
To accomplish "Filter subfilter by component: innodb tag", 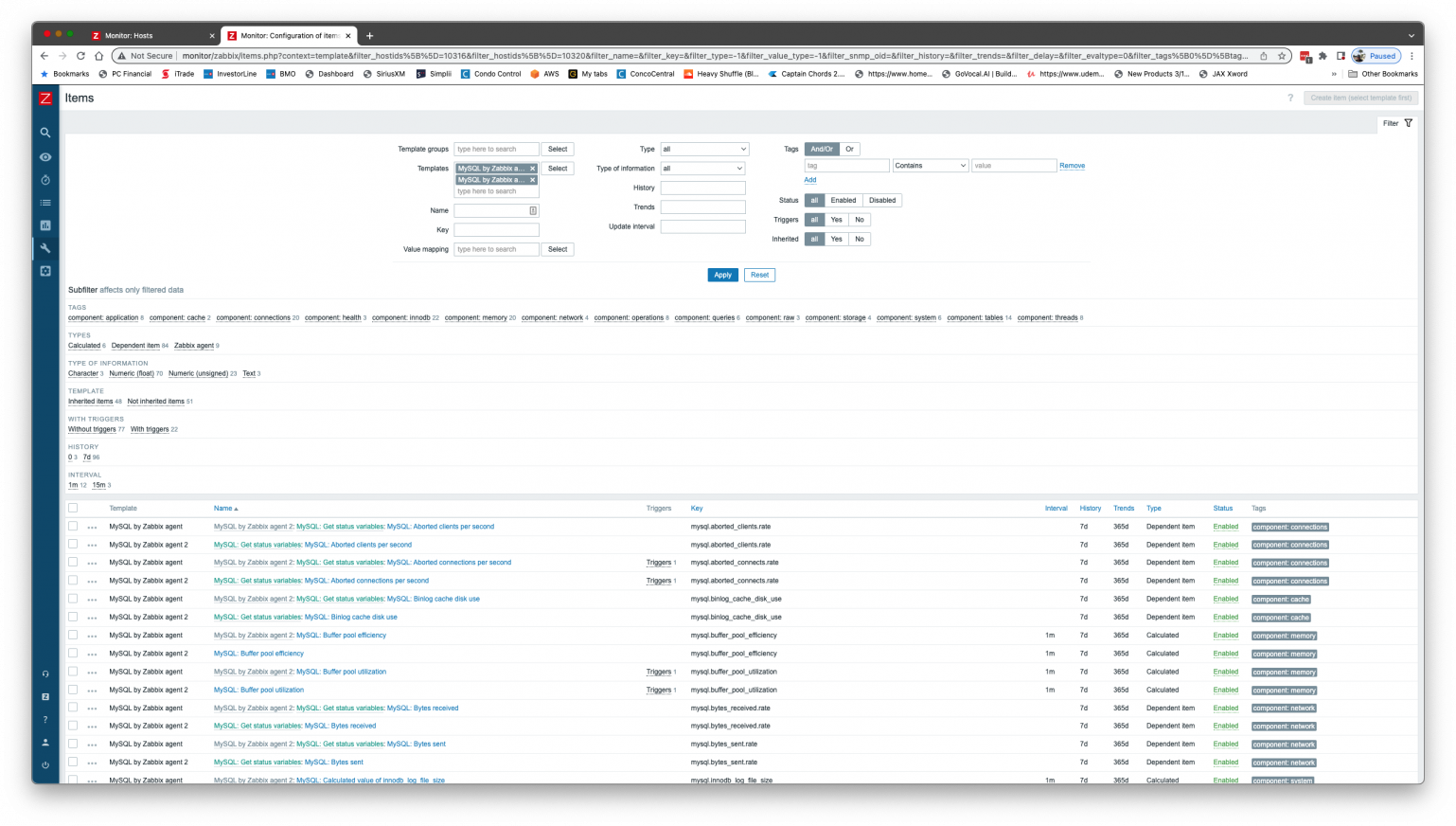I will pos(400,318).
